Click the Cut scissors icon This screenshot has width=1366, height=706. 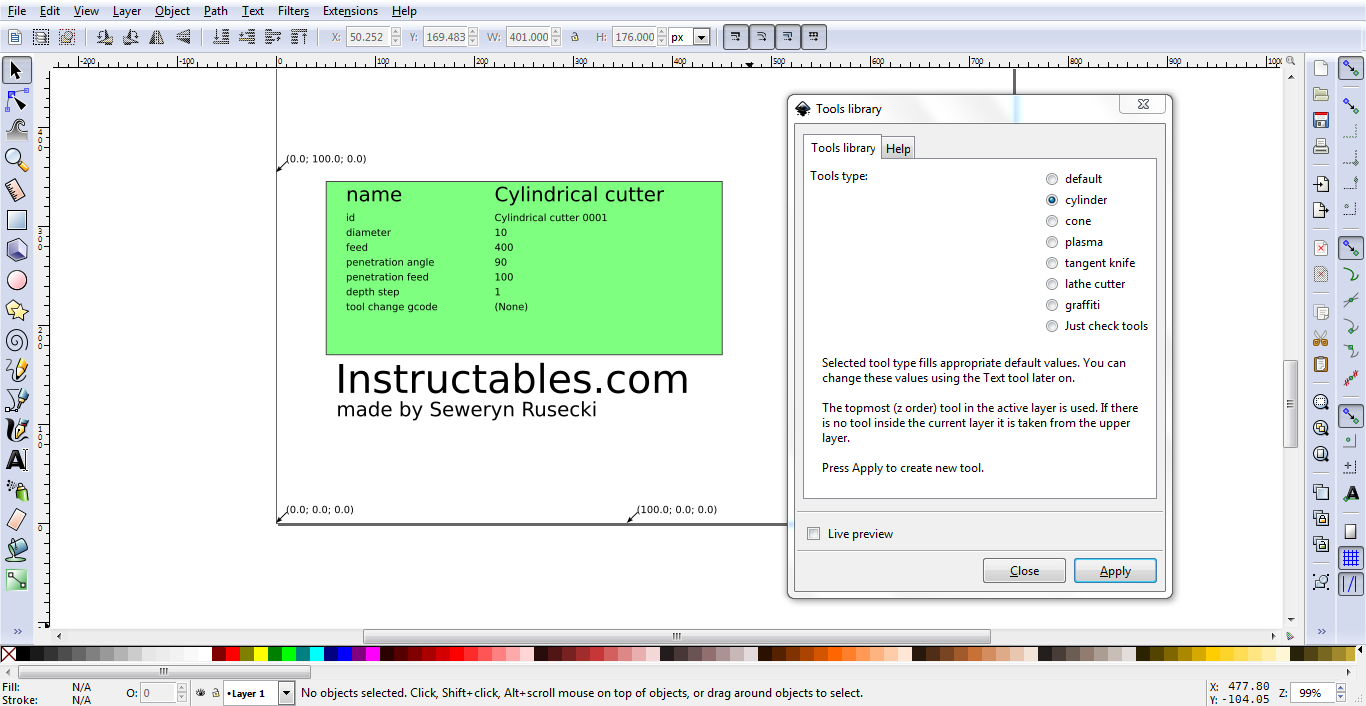click(x=1321, y=338)
